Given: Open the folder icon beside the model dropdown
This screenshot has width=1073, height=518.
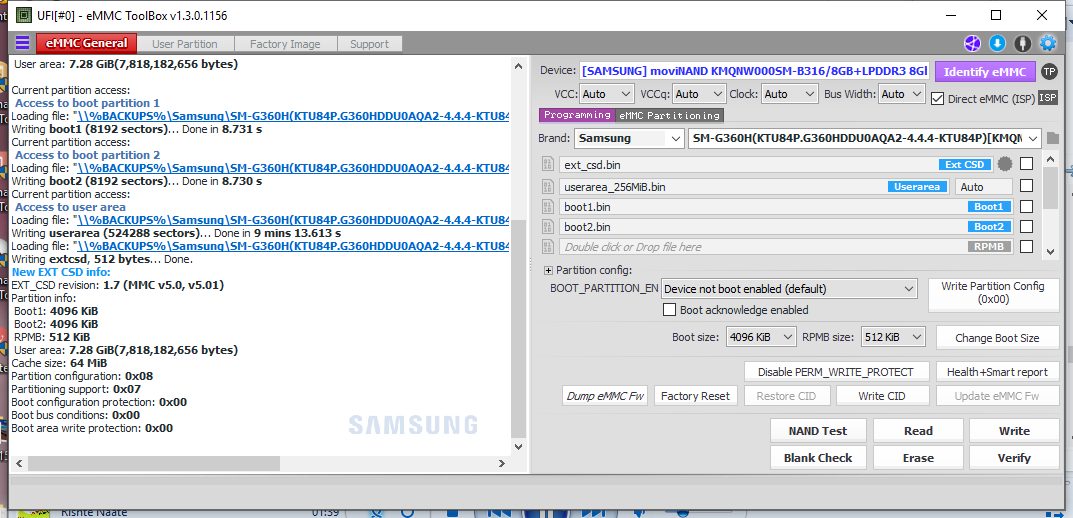Looking at the screenshot, I should (1052, 138).
